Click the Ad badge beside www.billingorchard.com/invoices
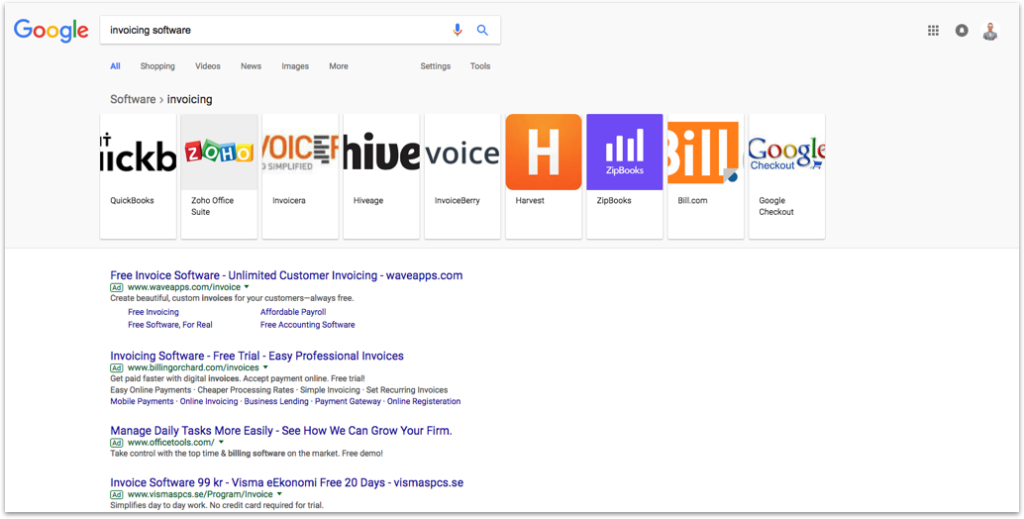 [x=116, y=368]
